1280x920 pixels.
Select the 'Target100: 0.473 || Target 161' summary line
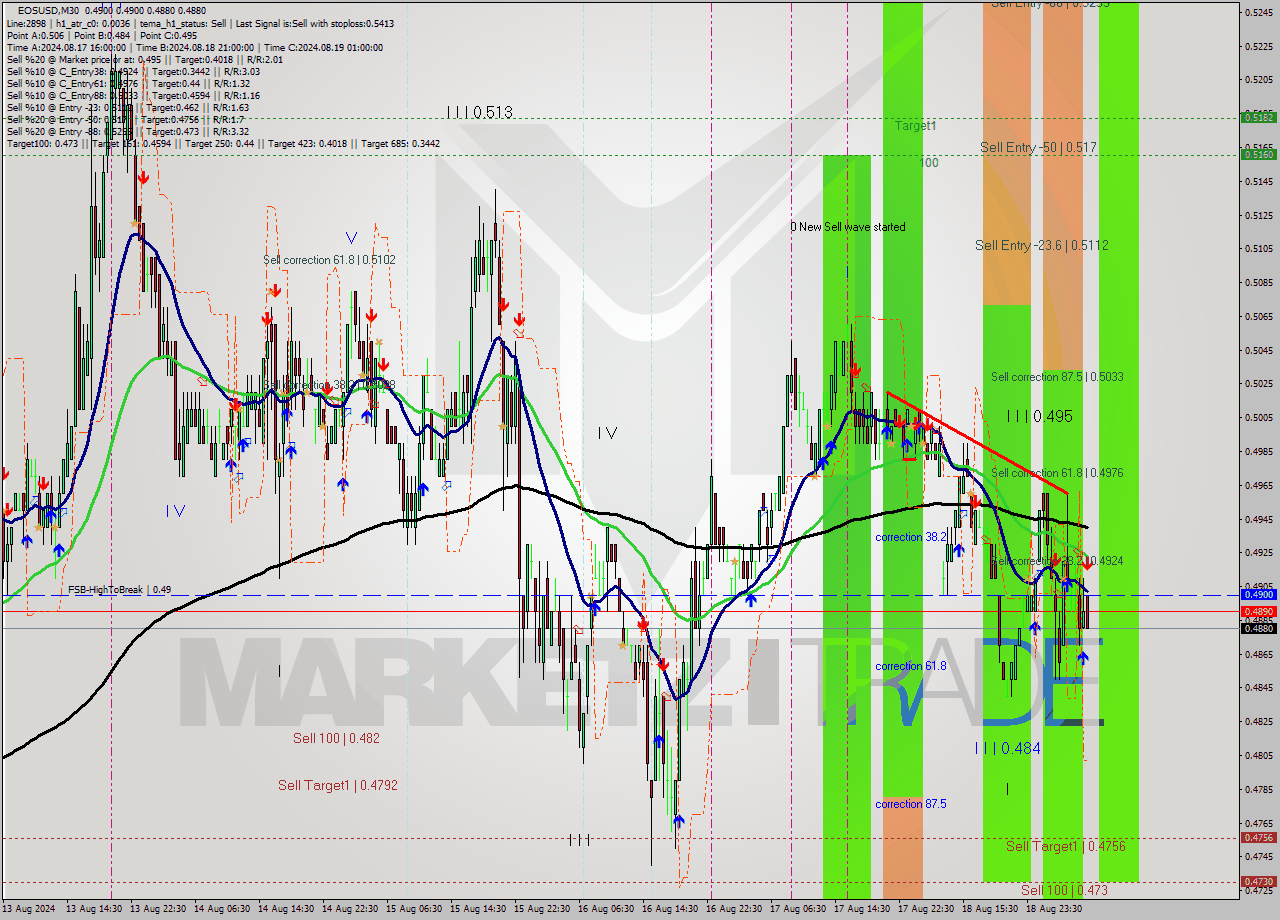[223, 143]
